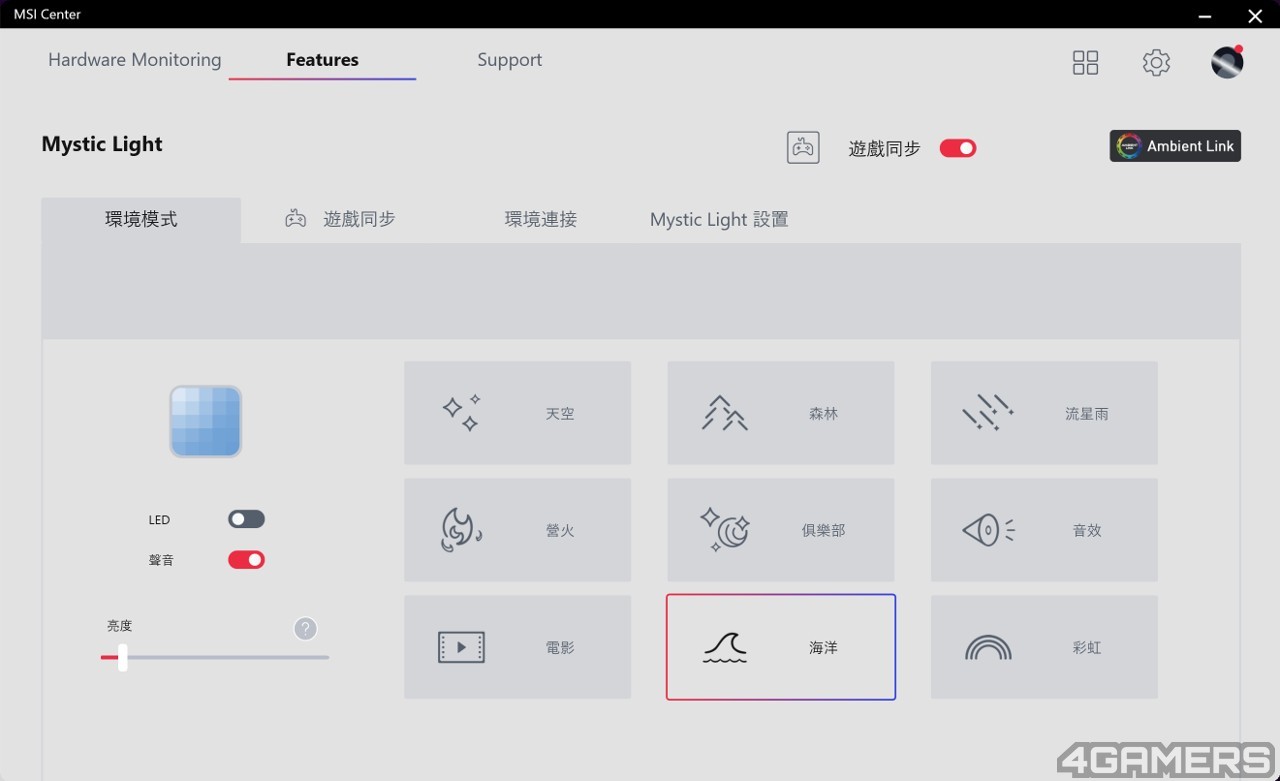This screenshot has height=781, width=1280.
Task: Click the blue pixel color preview swatch
Action: click(x=205, y=421)
